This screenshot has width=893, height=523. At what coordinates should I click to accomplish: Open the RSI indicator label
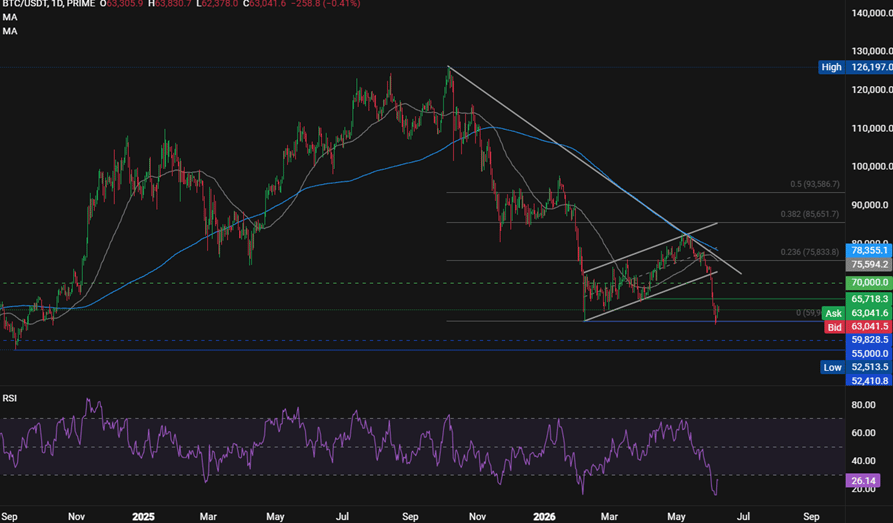(10, 398)
